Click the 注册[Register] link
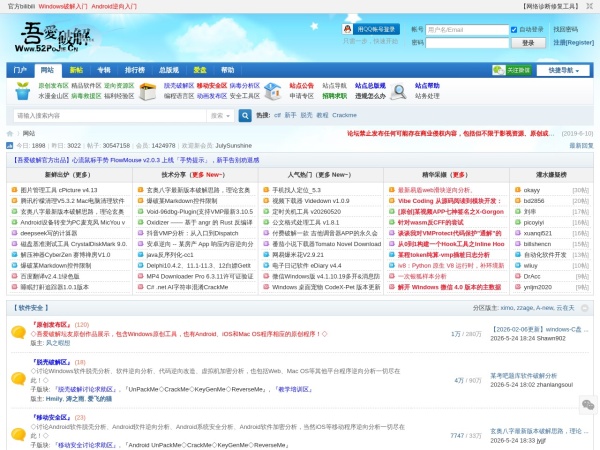Image resolution: width=600 pixels, height=450 pixels. [574, 42]
